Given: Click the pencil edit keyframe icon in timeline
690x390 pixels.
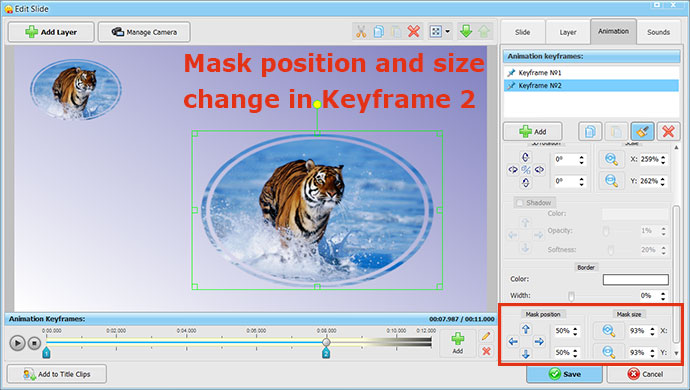Looking at the screenshot, I should coord(486,336).
